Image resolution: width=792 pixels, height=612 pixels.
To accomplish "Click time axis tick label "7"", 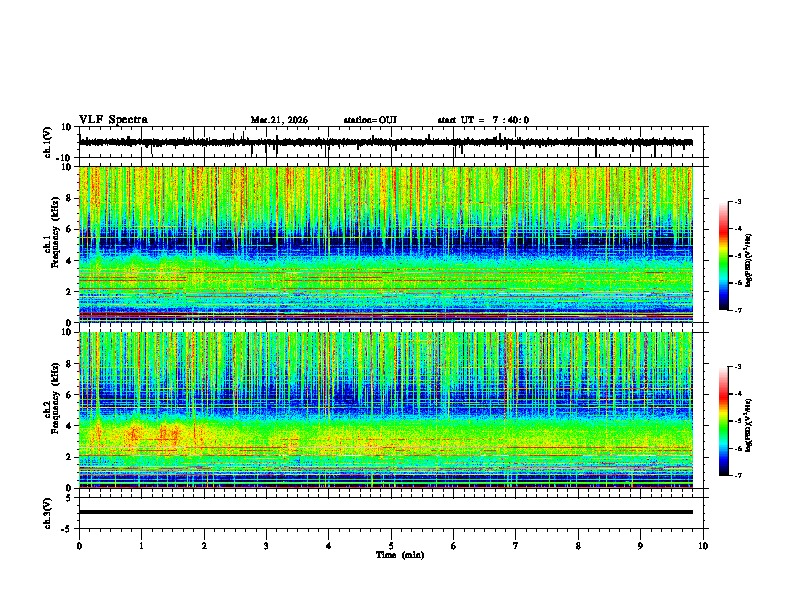I will click(x=516, y=546).
